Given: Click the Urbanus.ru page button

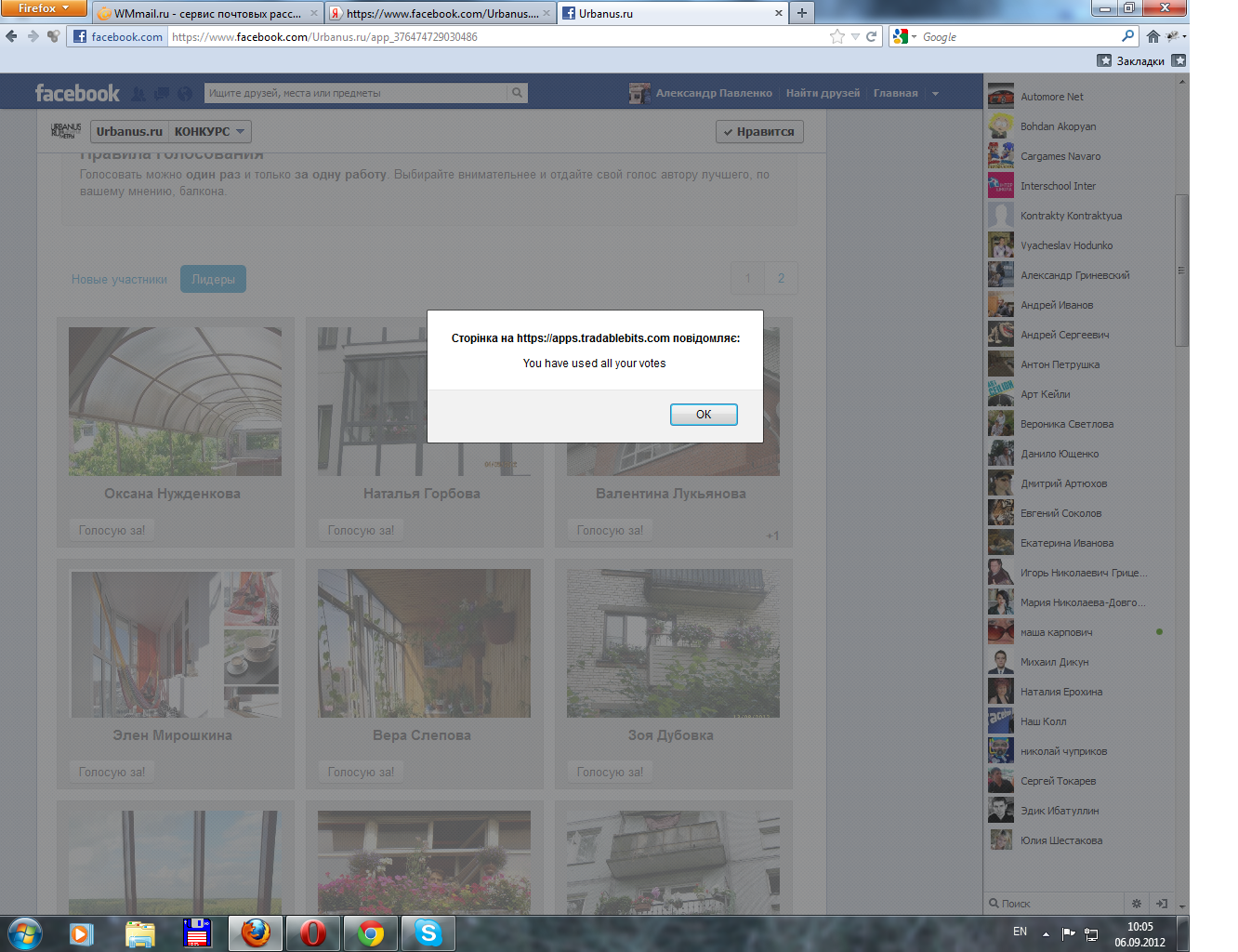Looking at the screenshot, I should click(x=129, y=131).
